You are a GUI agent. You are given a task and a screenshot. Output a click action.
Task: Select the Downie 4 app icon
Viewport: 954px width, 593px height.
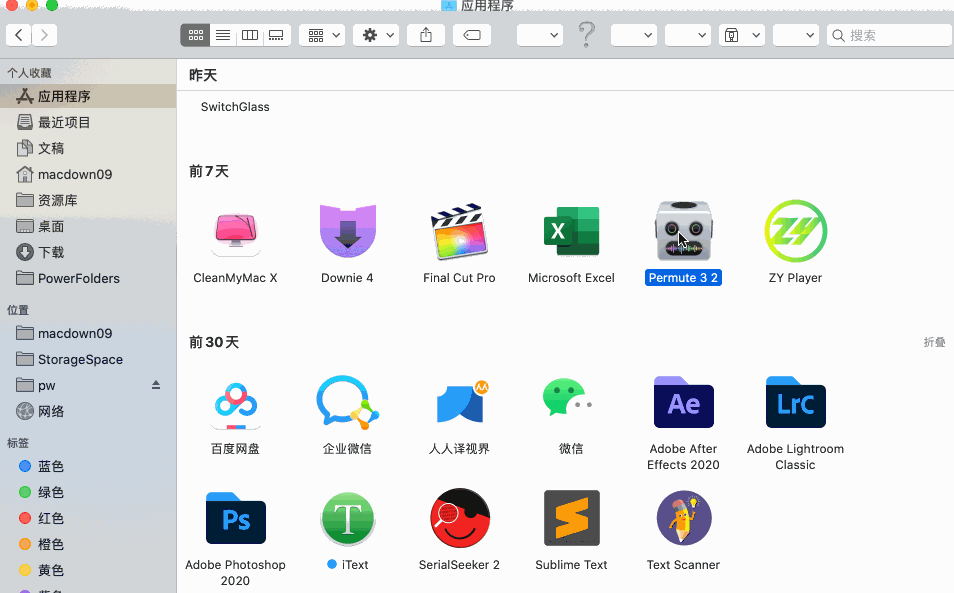tap(347, 232)
